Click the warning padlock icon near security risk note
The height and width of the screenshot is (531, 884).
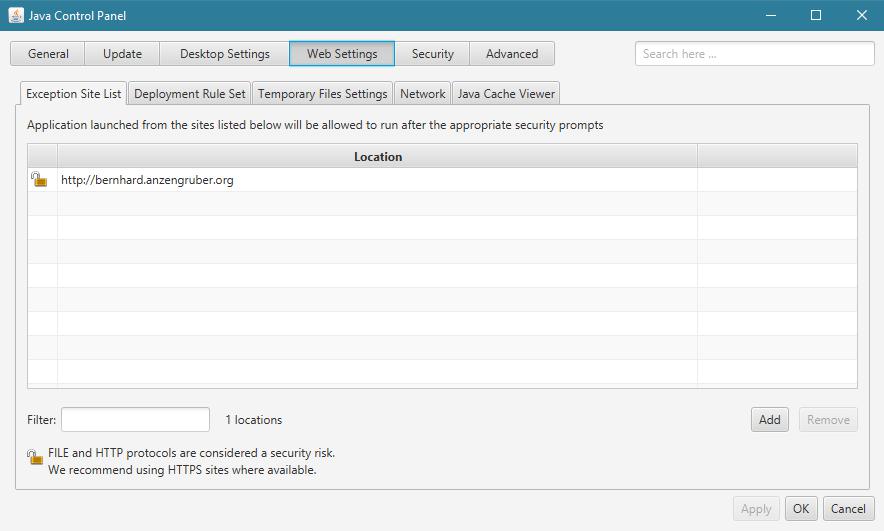[36, 458]
